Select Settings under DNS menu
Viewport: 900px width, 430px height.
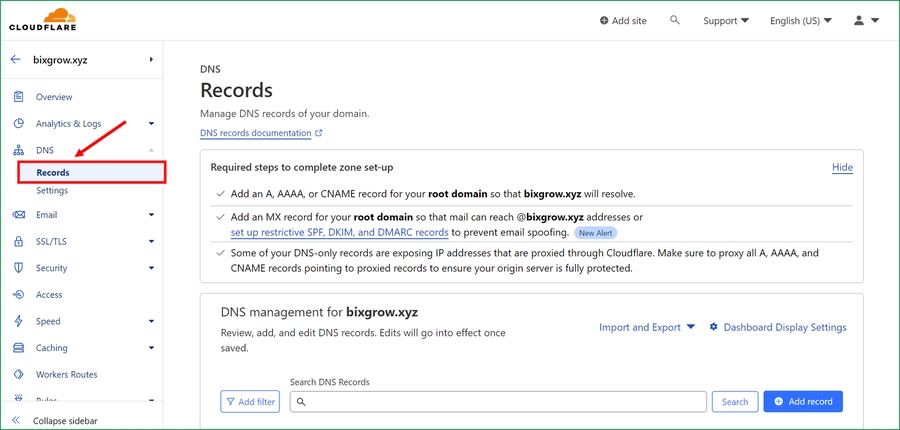point(52,190)
